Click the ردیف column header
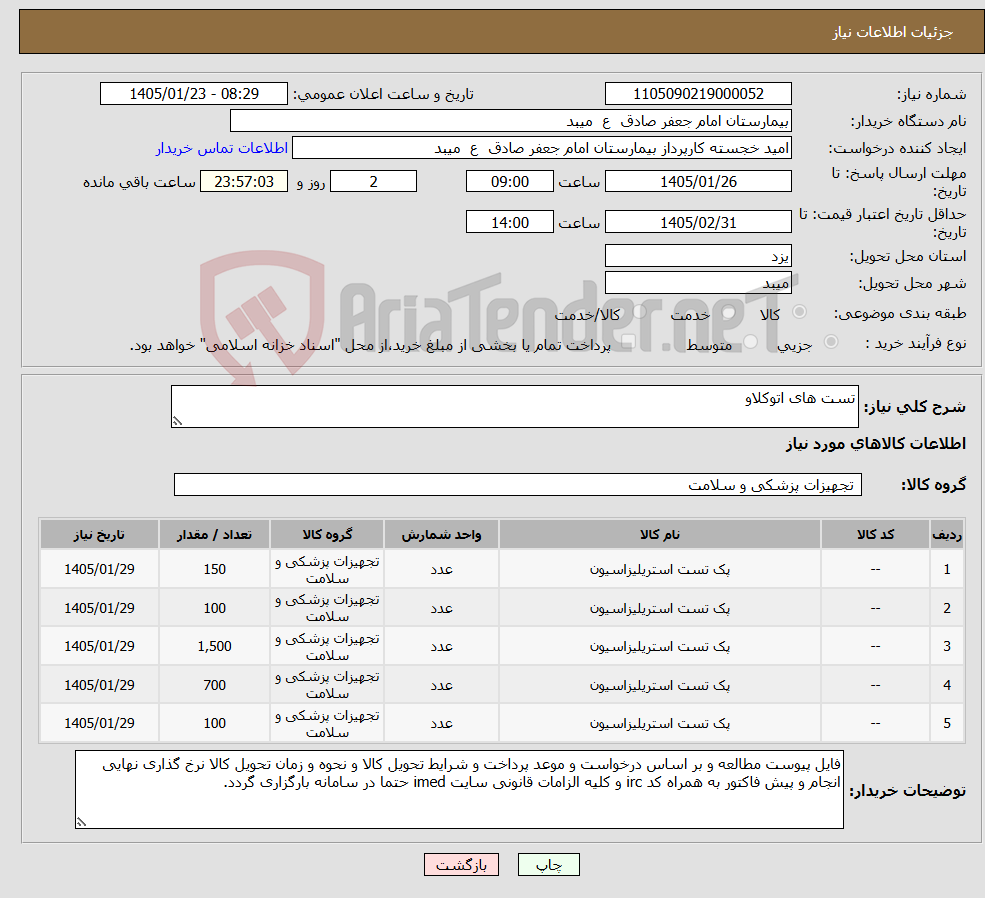Image resolution: width=985 pixels, height=898 pixels. [x=947, y=534]
